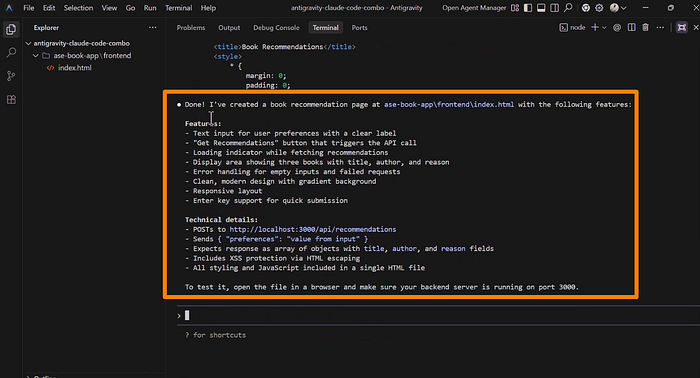This screenshot has height=378, width=700.
Task: Switch to the Ports tab
Action: (359, 28)
